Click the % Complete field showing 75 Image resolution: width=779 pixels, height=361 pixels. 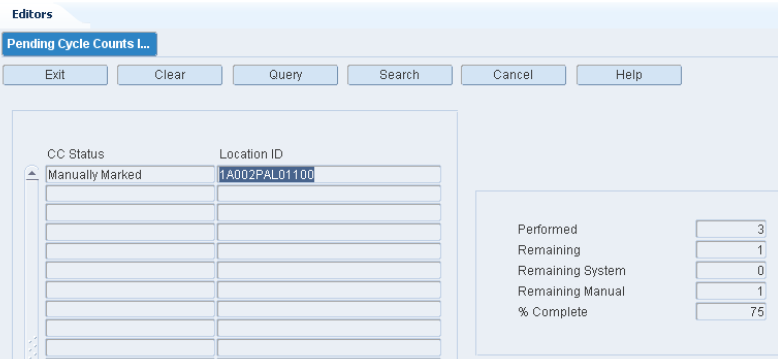point(731,312)
